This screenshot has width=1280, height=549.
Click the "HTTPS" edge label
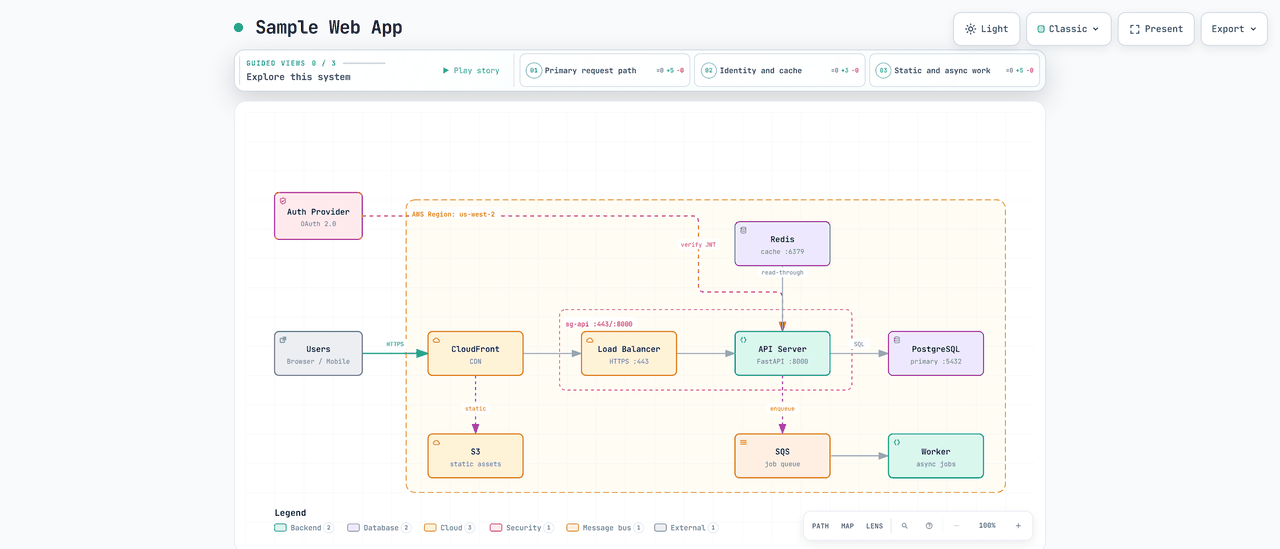point(395,344)
